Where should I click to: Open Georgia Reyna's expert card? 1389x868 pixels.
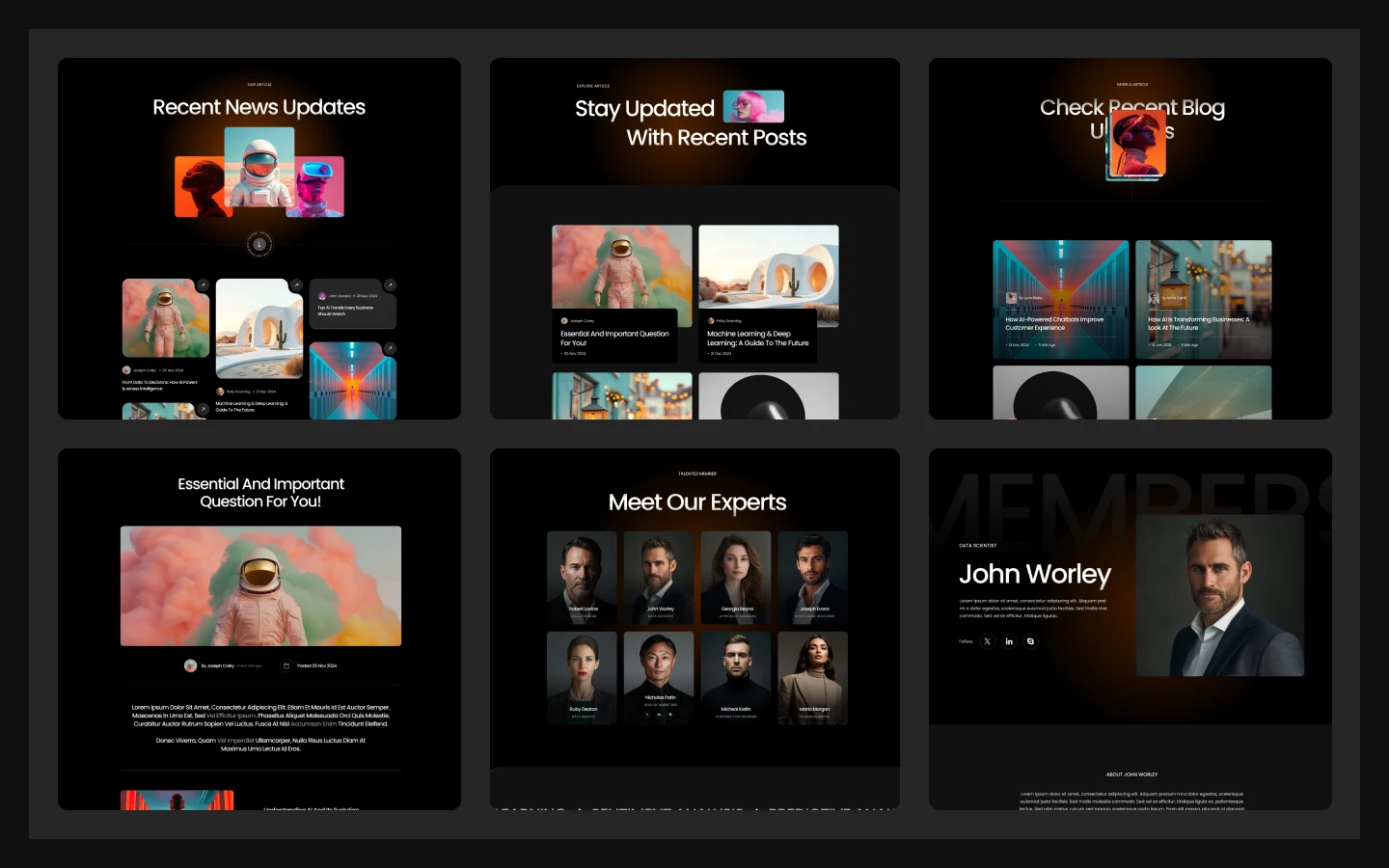pyautogui.click(x=736, y=577)
